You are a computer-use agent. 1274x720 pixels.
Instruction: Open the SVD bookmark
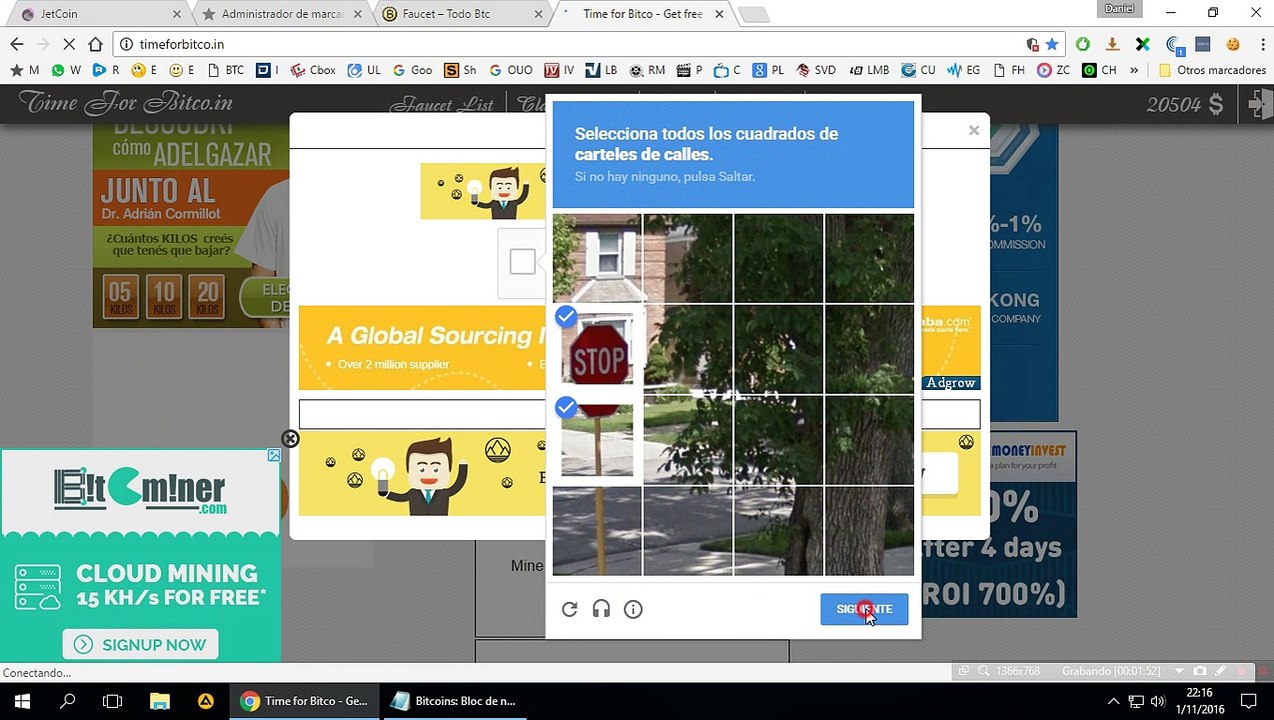816,70
